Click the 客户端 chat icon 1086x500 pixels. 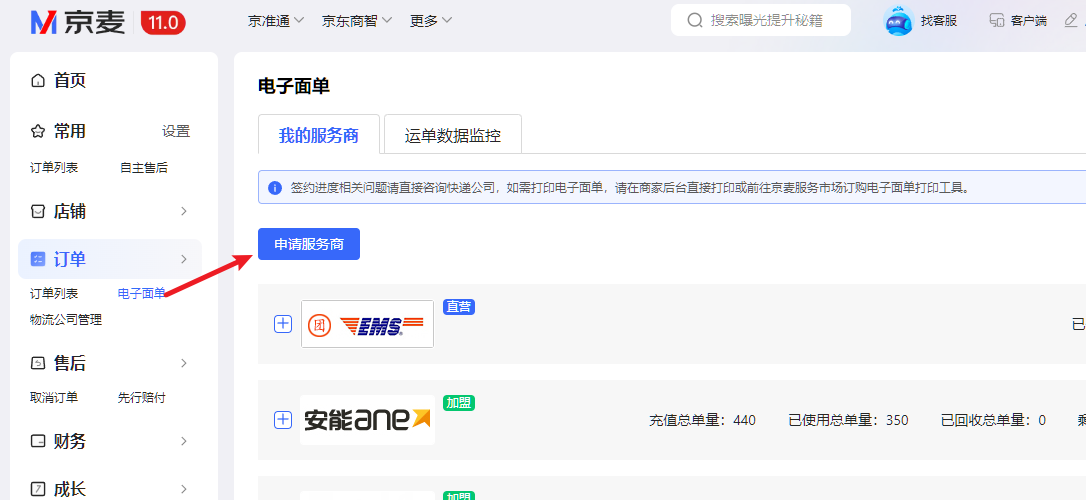click(x=996, y=20)
